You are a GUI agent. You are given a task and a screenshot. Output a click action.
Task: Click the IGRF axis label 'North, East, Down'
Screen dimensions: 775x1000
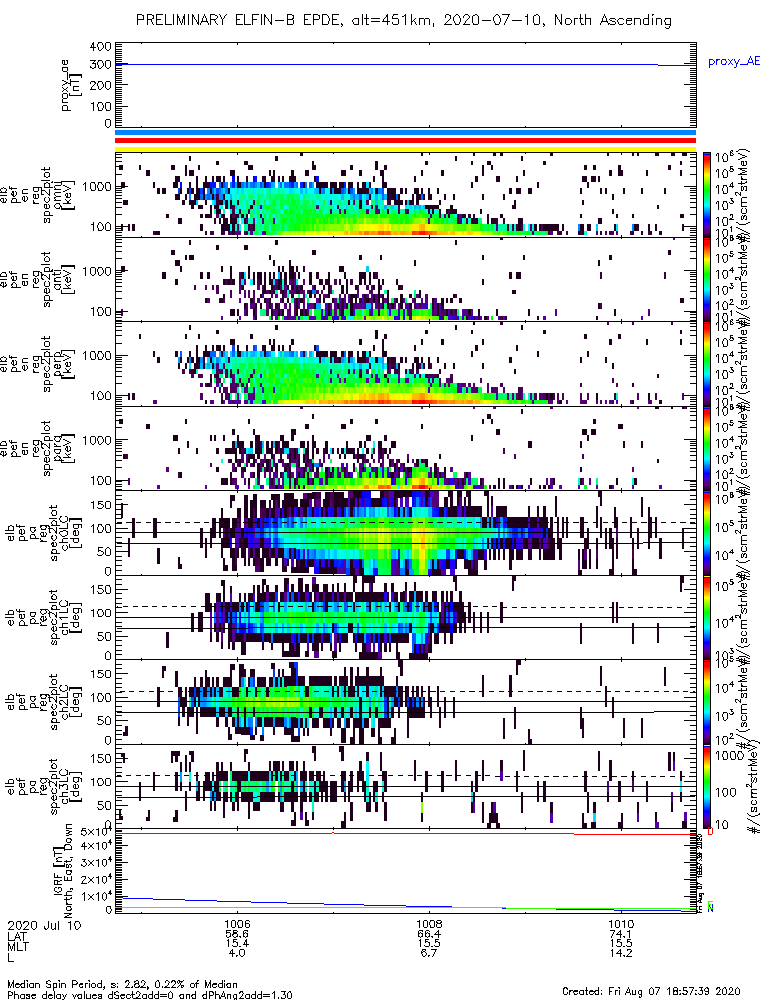click(68, 871)
